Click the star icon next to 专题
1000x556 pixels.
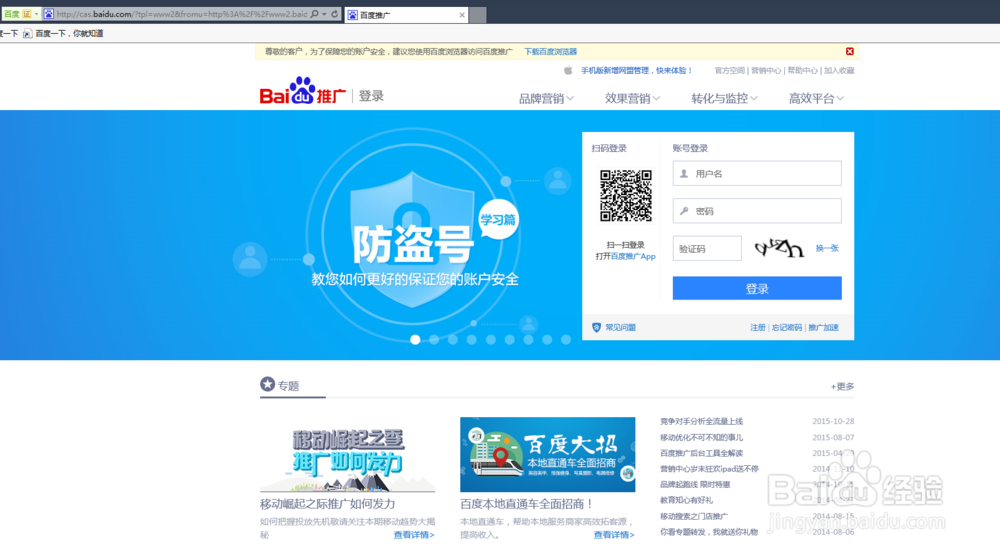point(267,384)
